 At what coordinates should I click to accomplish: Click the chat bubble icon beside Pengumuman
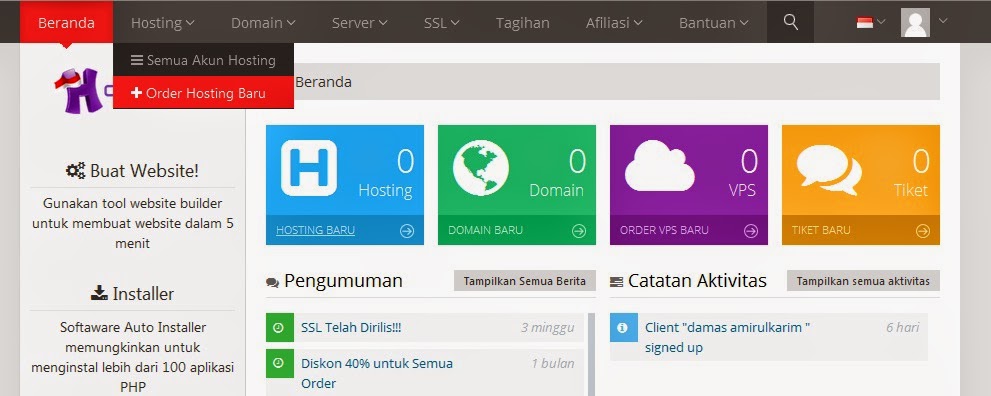coord(272,282)
